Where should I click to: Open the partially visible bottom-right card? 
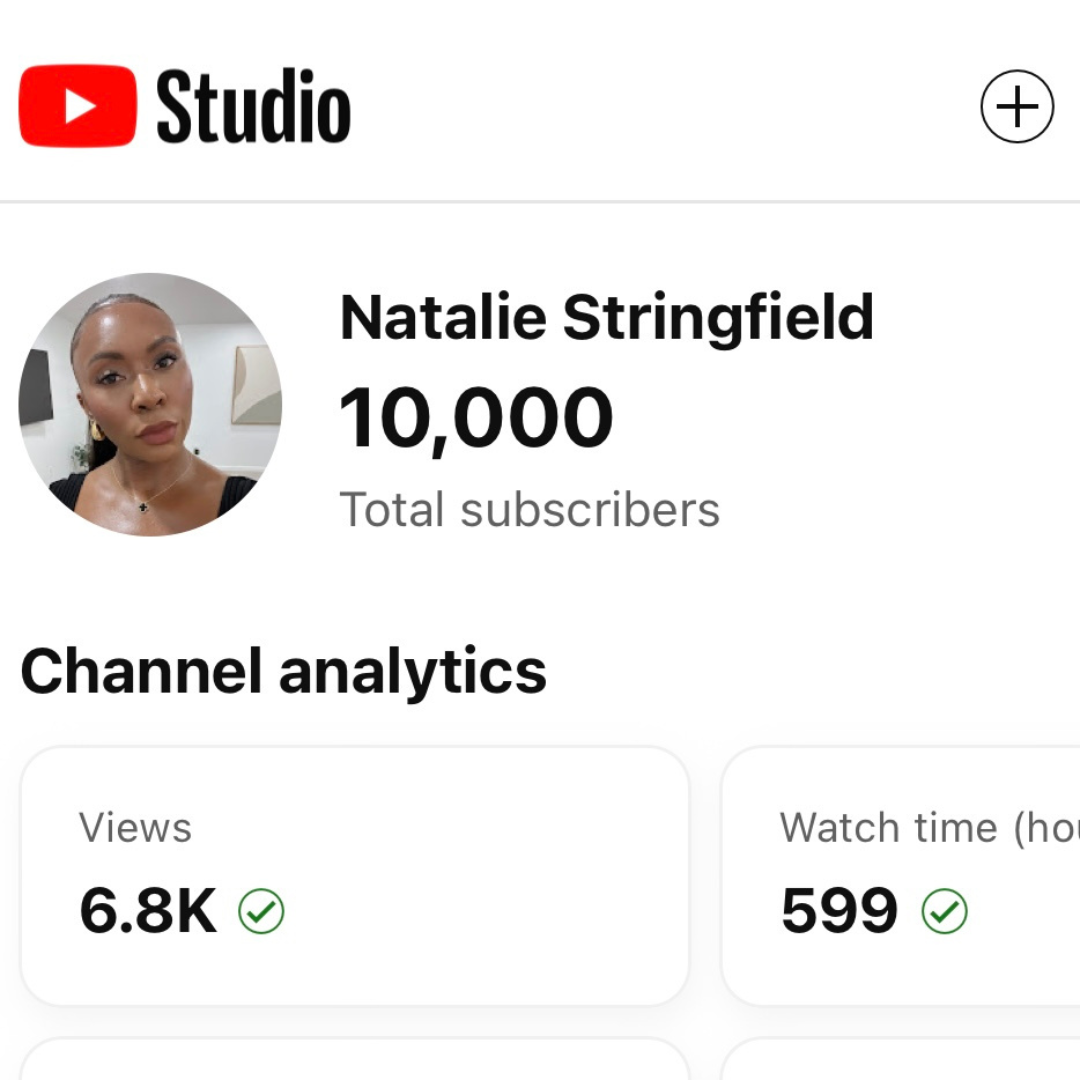pos(900,1061)
